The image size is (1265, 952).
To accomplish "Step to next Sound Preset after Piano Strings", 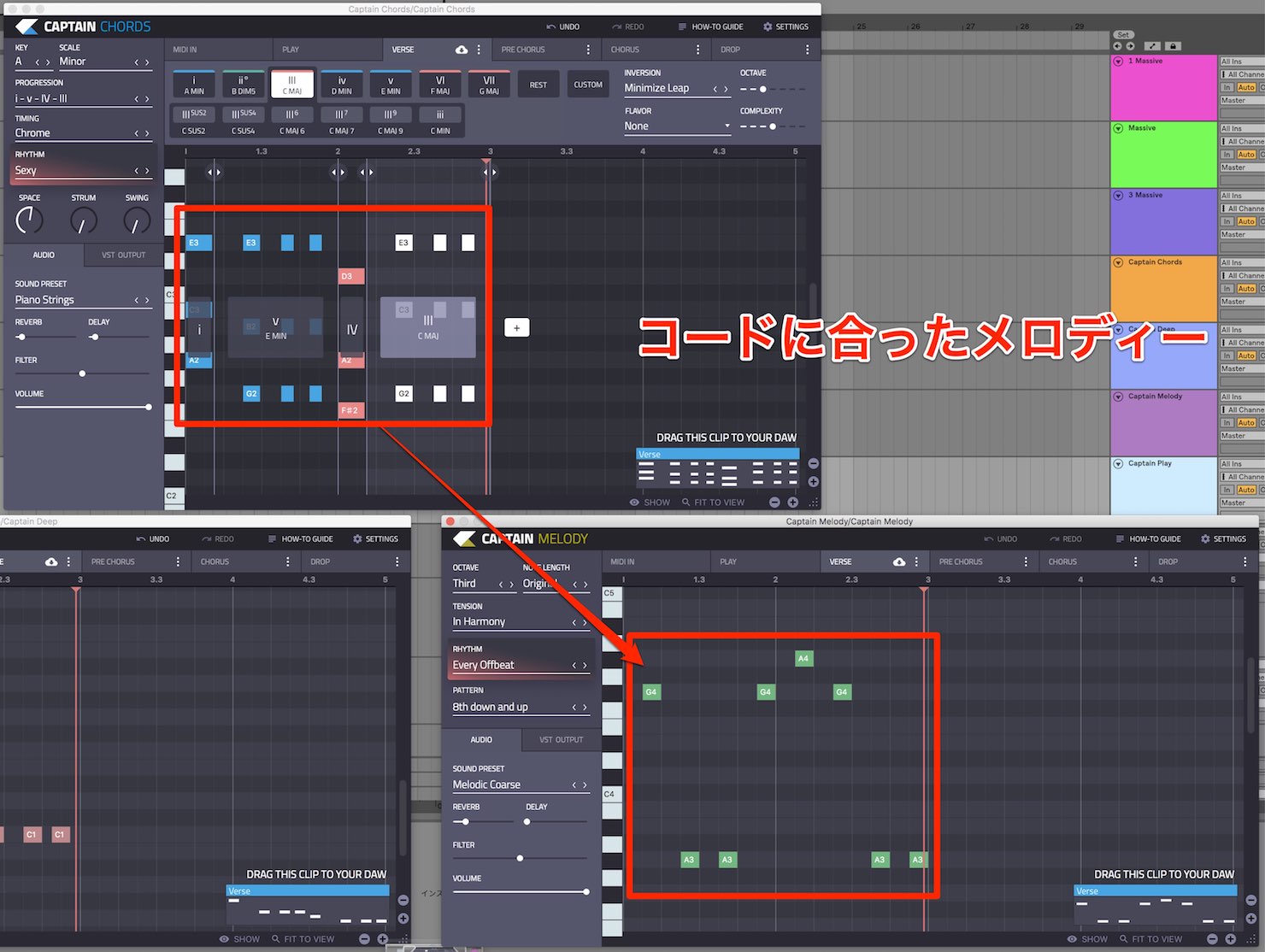I will tap(147, 300).
